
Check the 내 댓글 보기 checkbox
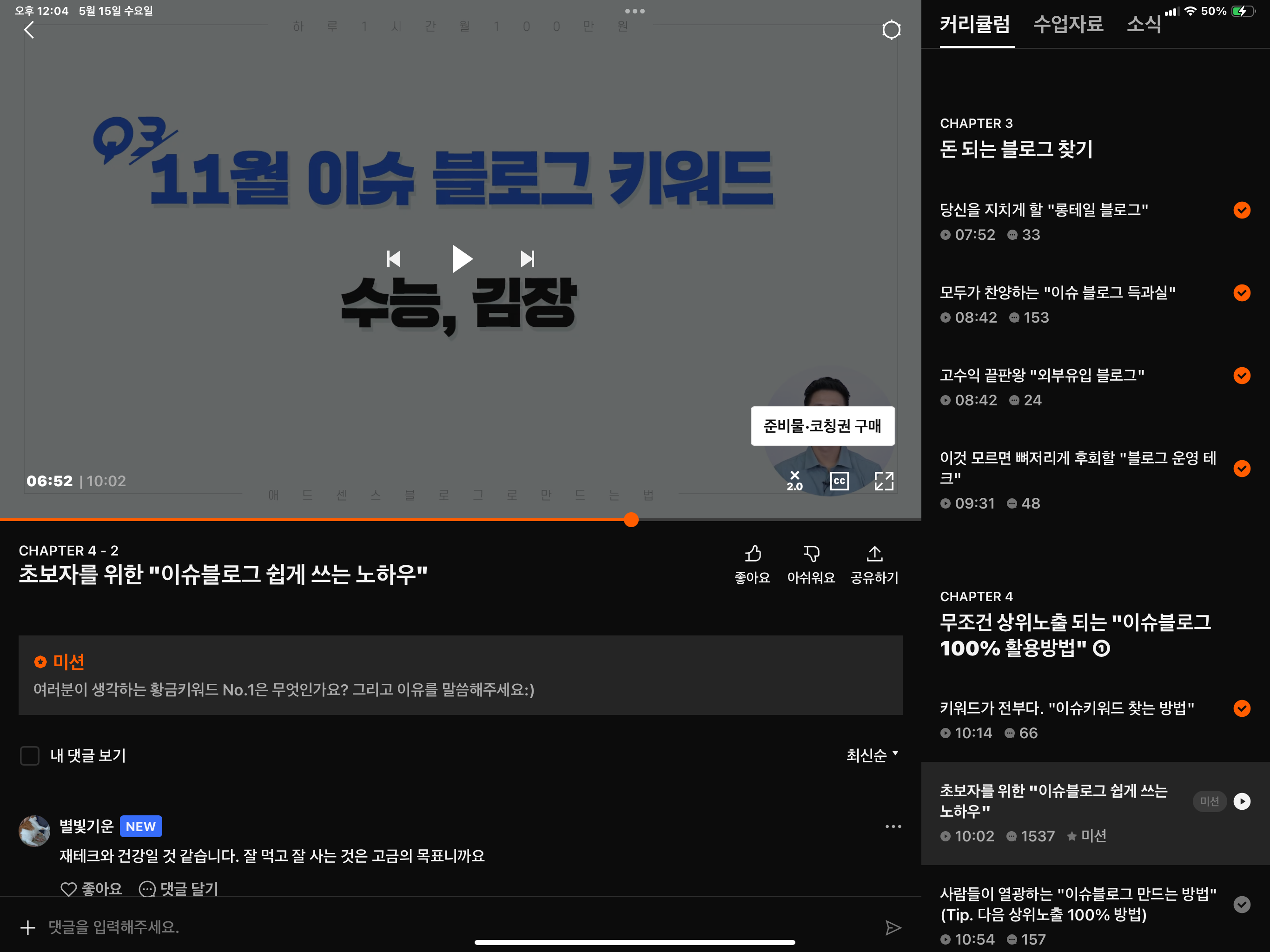click(30, 756)
